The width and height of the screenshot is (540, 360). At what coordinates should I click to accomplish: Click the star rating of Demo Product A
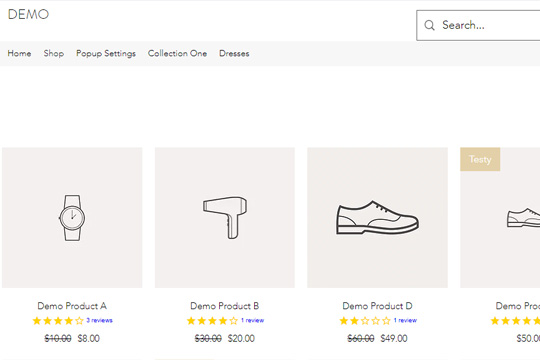pyautogui.click(x=58, y=321)
